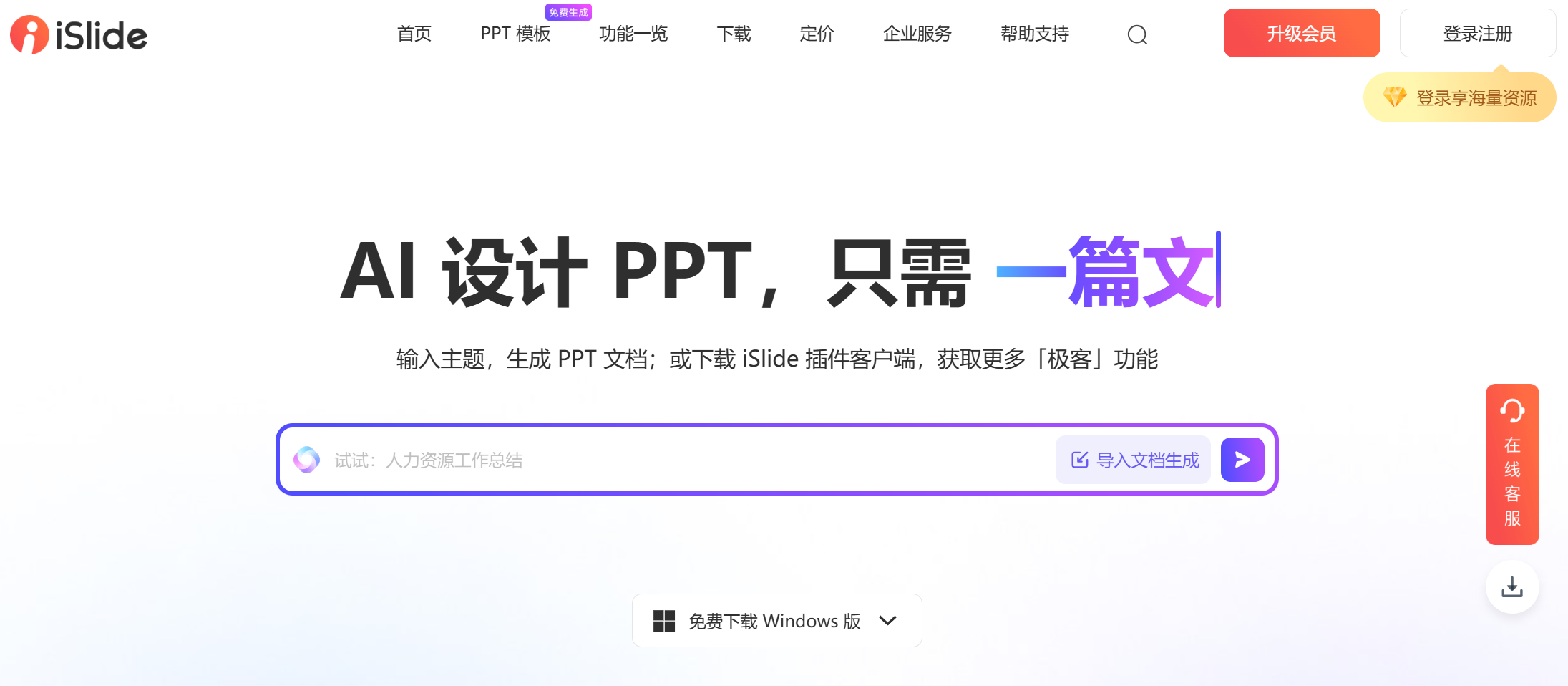Open 功能一览 menu item
The height and width of the screenshot is (686, 1568).
(633, 34)
